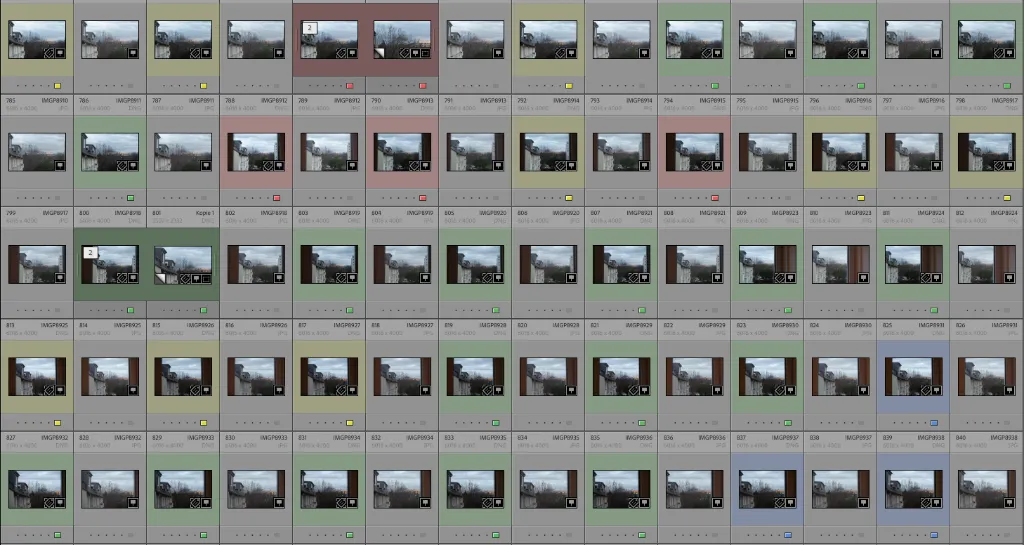Click the IMGP8917 filename of cell 799
Image resolution: width=1024 pixels, height=545 pixels.
[x=56, y=213]
